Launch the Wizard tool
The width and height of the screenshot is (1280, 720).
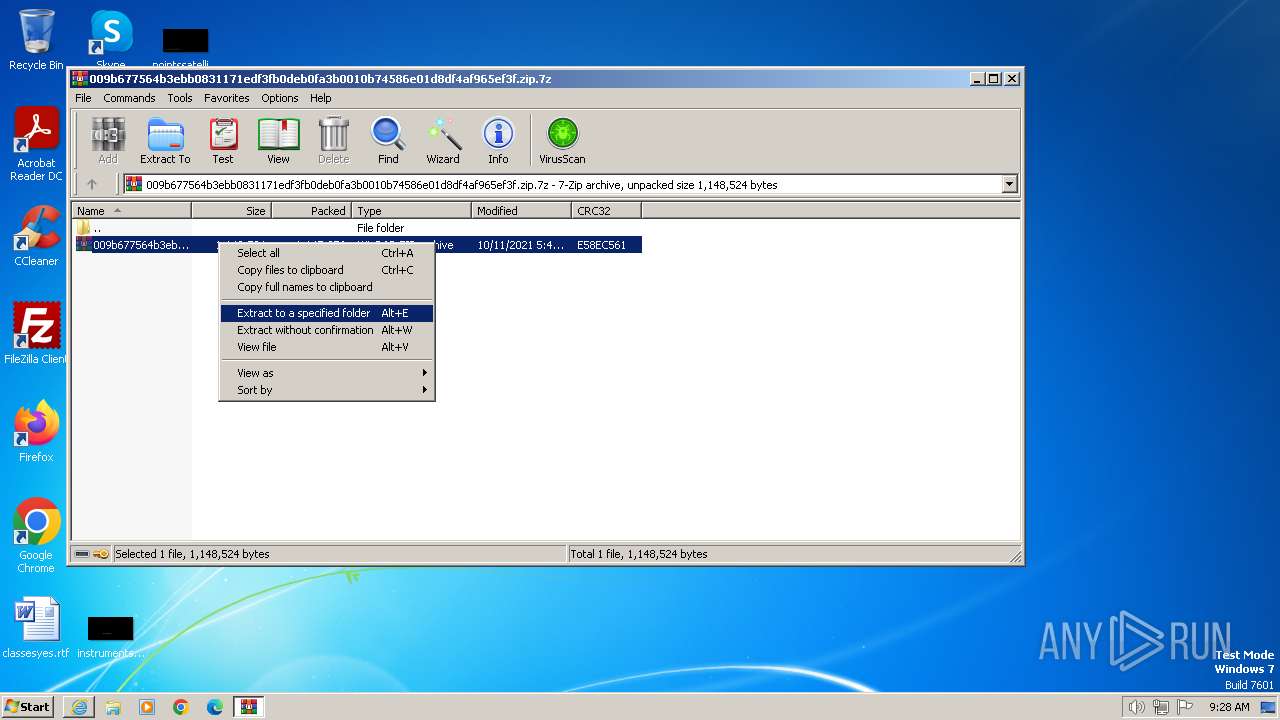pos(443,140)
